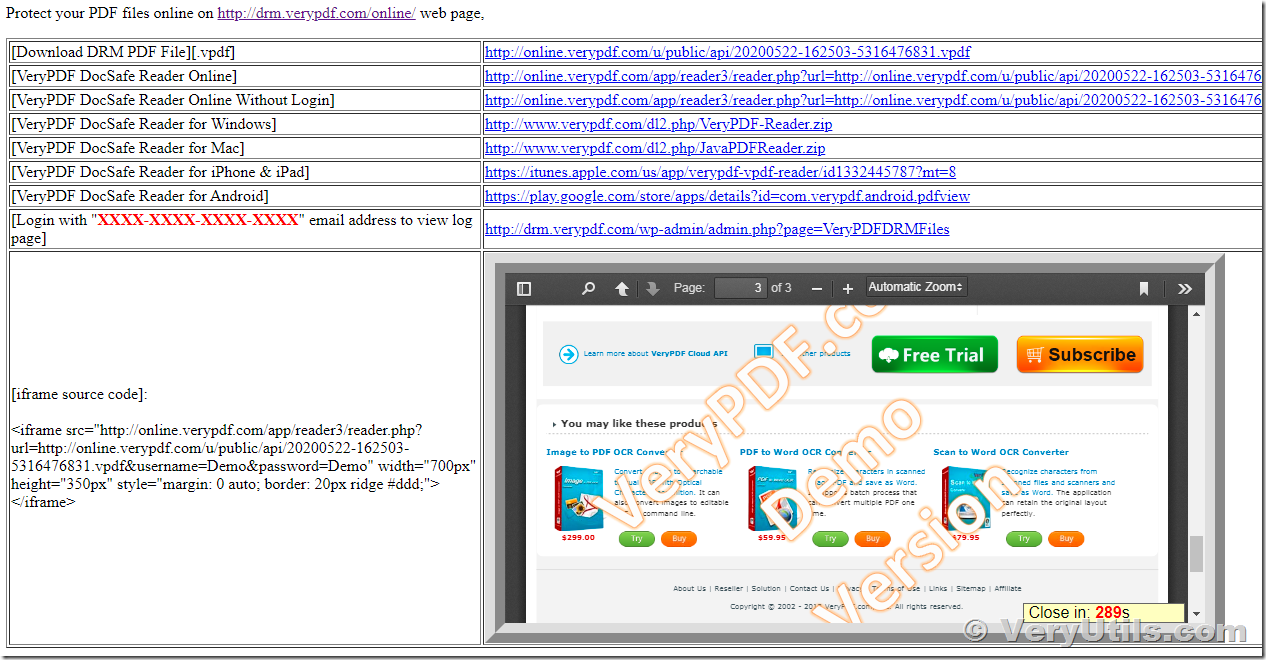The image size is (1266, 660).
Task: Click the Close in countdown box
Action: (1103, 612)
